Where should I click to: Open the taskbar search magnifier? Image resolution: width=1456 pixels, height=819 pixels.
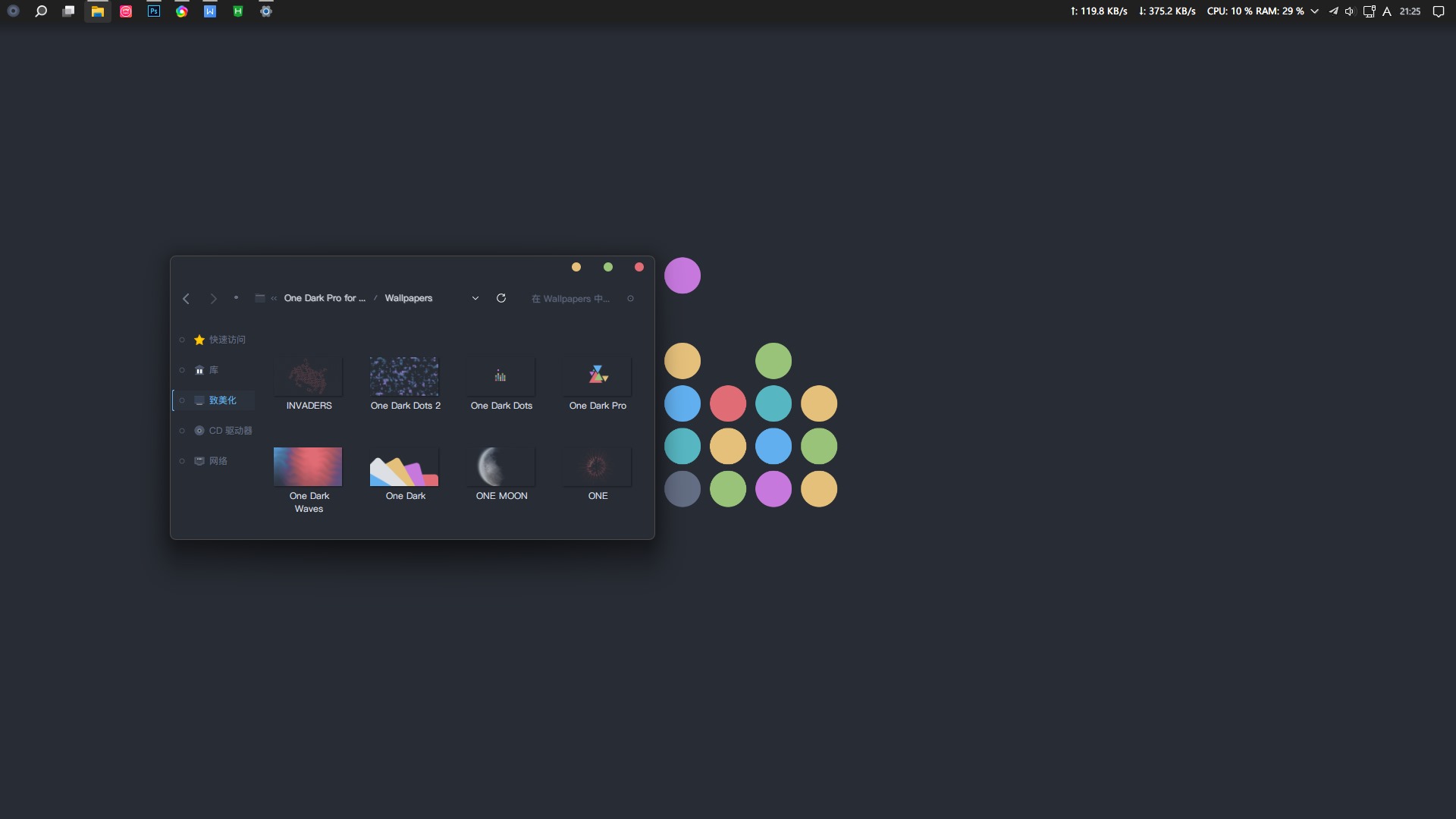(41, 11)
